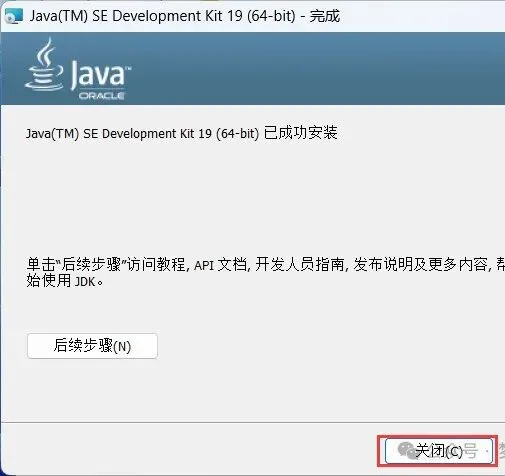The width and height of the screenshot is (505, 476).
Task: Click the Java wordmark in banner
Action: coord(101,75)
